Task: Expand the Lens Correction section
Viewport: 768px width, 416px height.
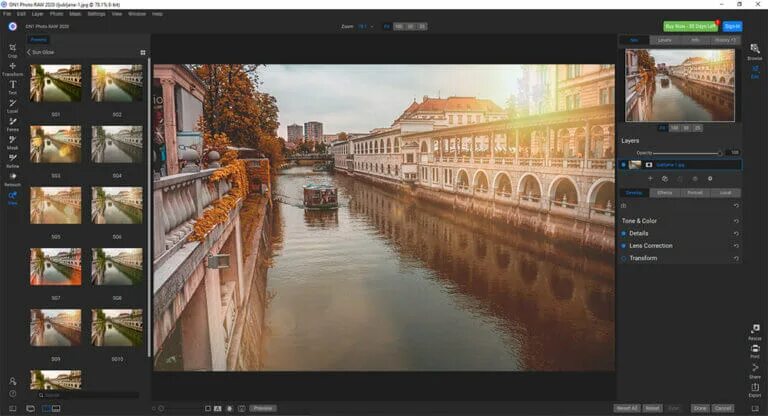Action: pyautogui.click(x=650, y=246)
